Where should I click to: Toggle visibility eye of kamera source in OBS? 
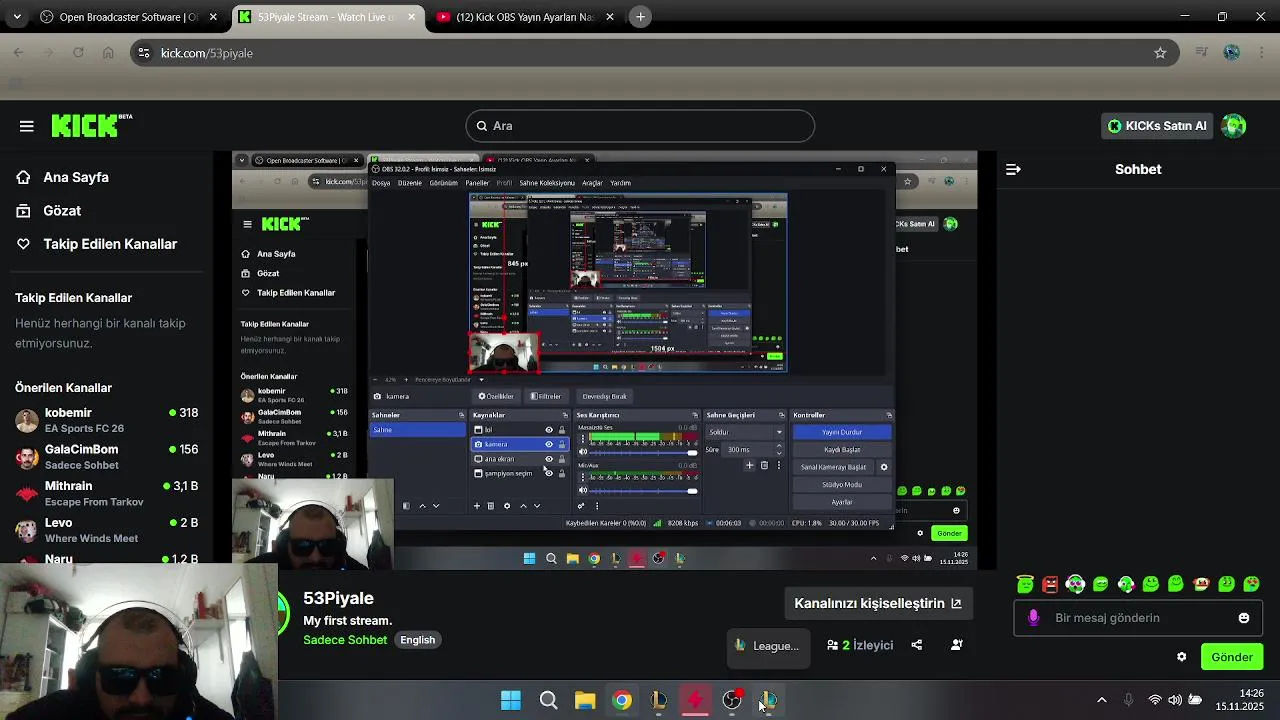(x=549, y=444)
